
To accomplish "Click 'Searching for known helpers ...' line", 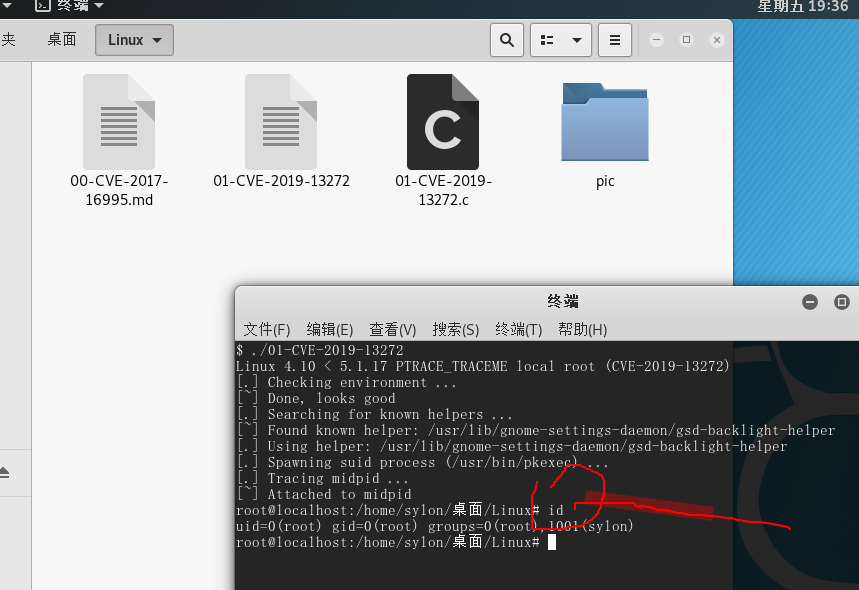I will [375, 414].
